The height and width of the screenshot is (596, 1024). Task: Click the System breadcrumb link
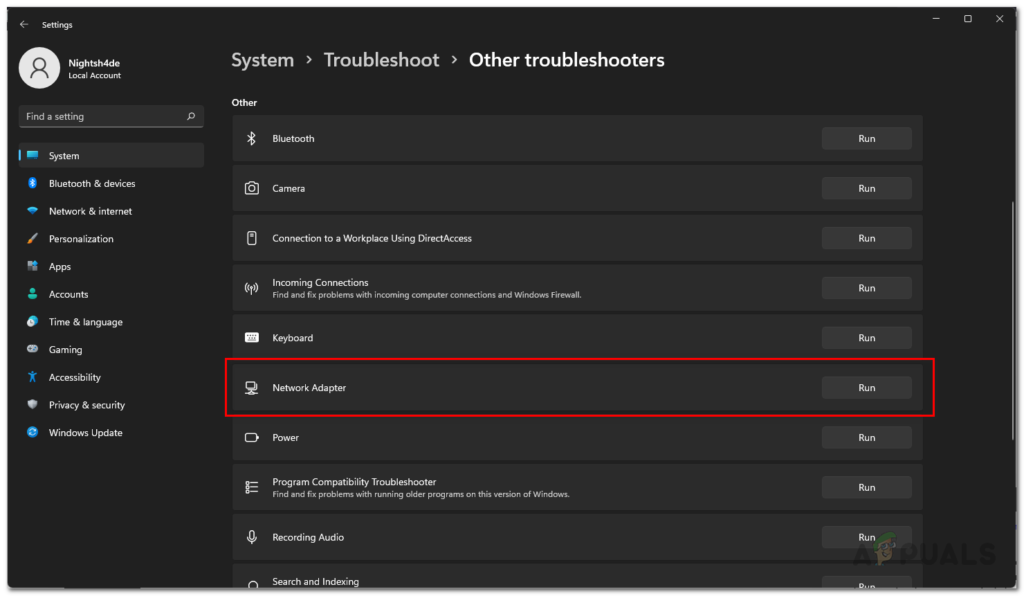262,60
